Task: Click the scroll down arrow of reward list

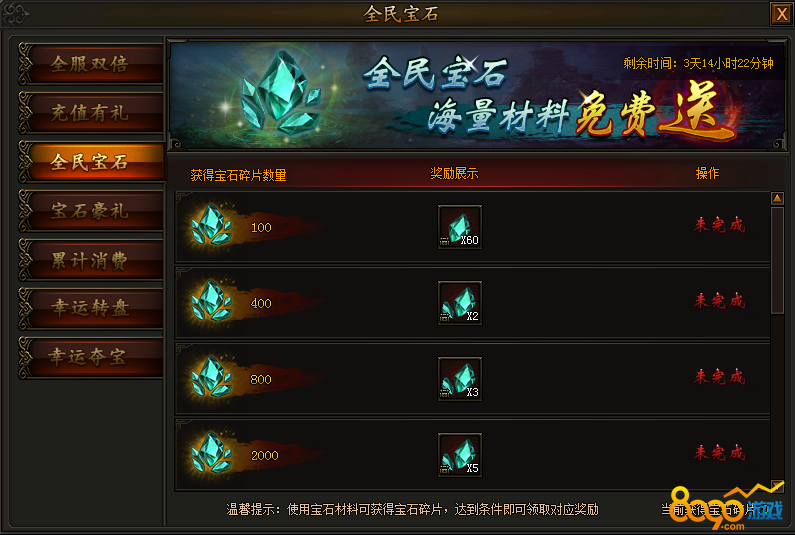Action: [x=777, y=485]
